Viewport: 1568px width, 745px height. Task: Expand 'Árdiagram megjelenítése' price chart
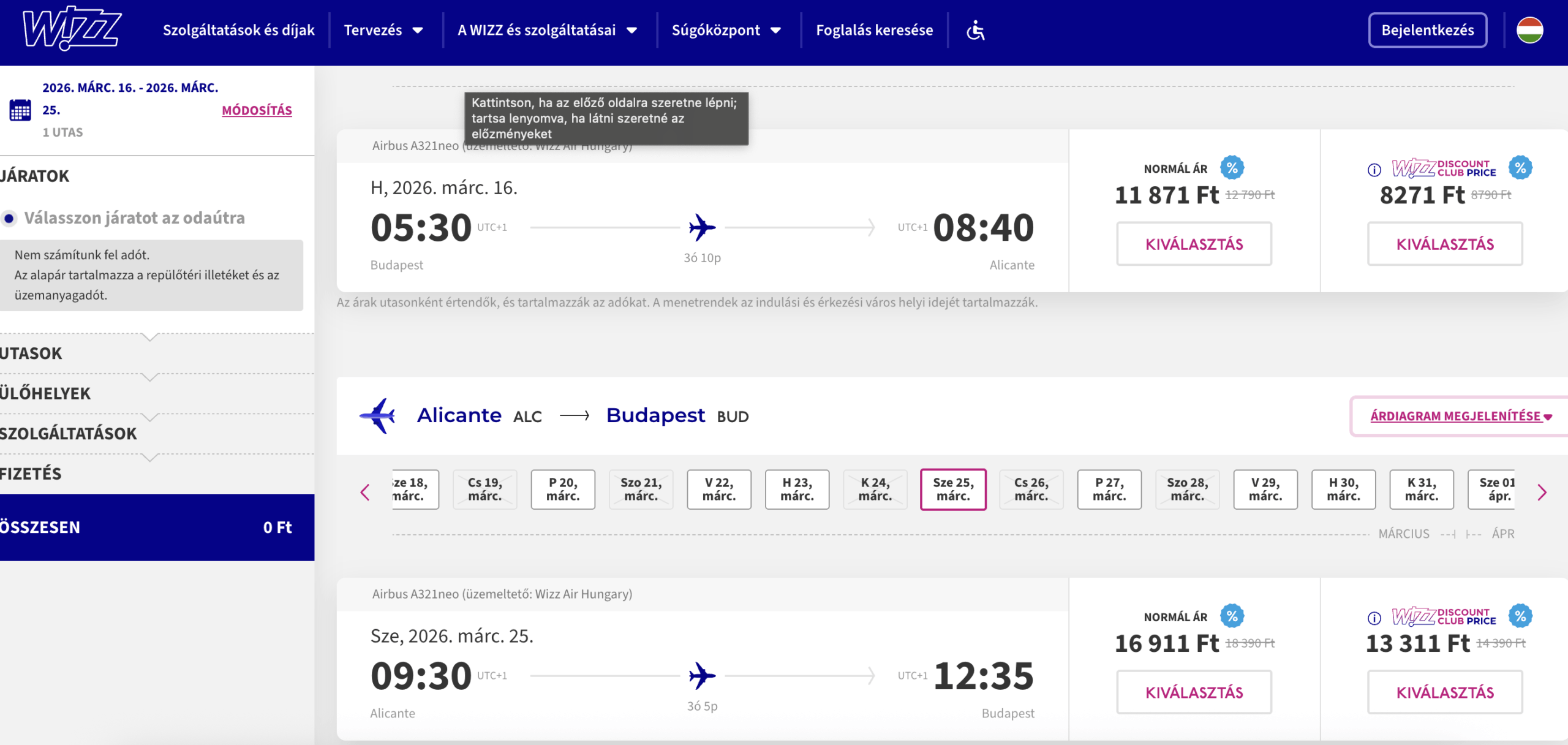point(1460,416)
